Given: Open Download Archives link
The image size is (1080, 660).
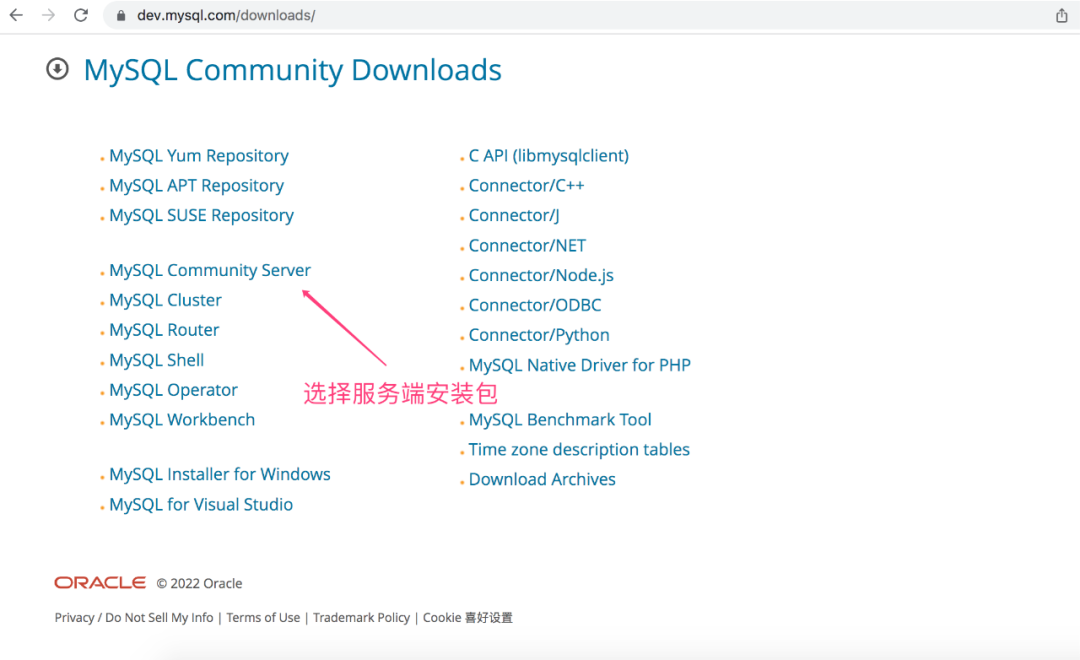Looking at the screenshot, I should pyautogui.click(x=542, y=480).
